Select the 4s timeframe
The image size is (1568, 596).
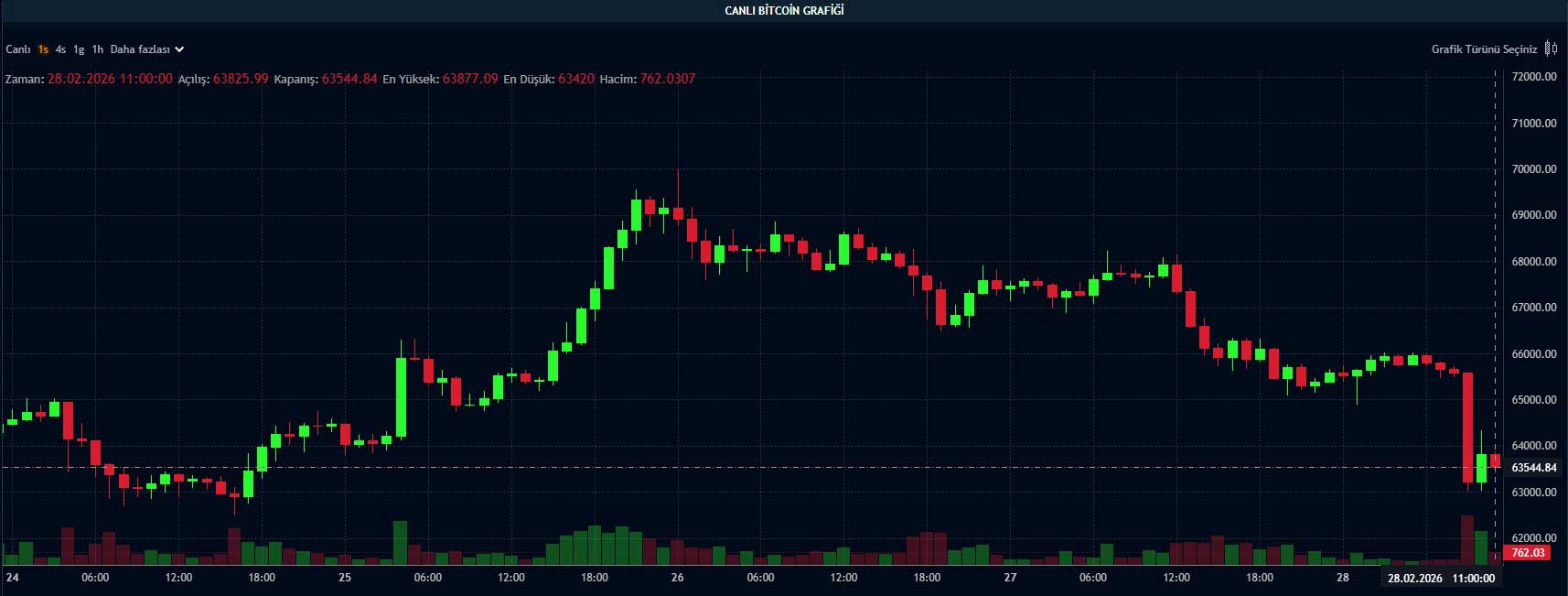(60, 49)
